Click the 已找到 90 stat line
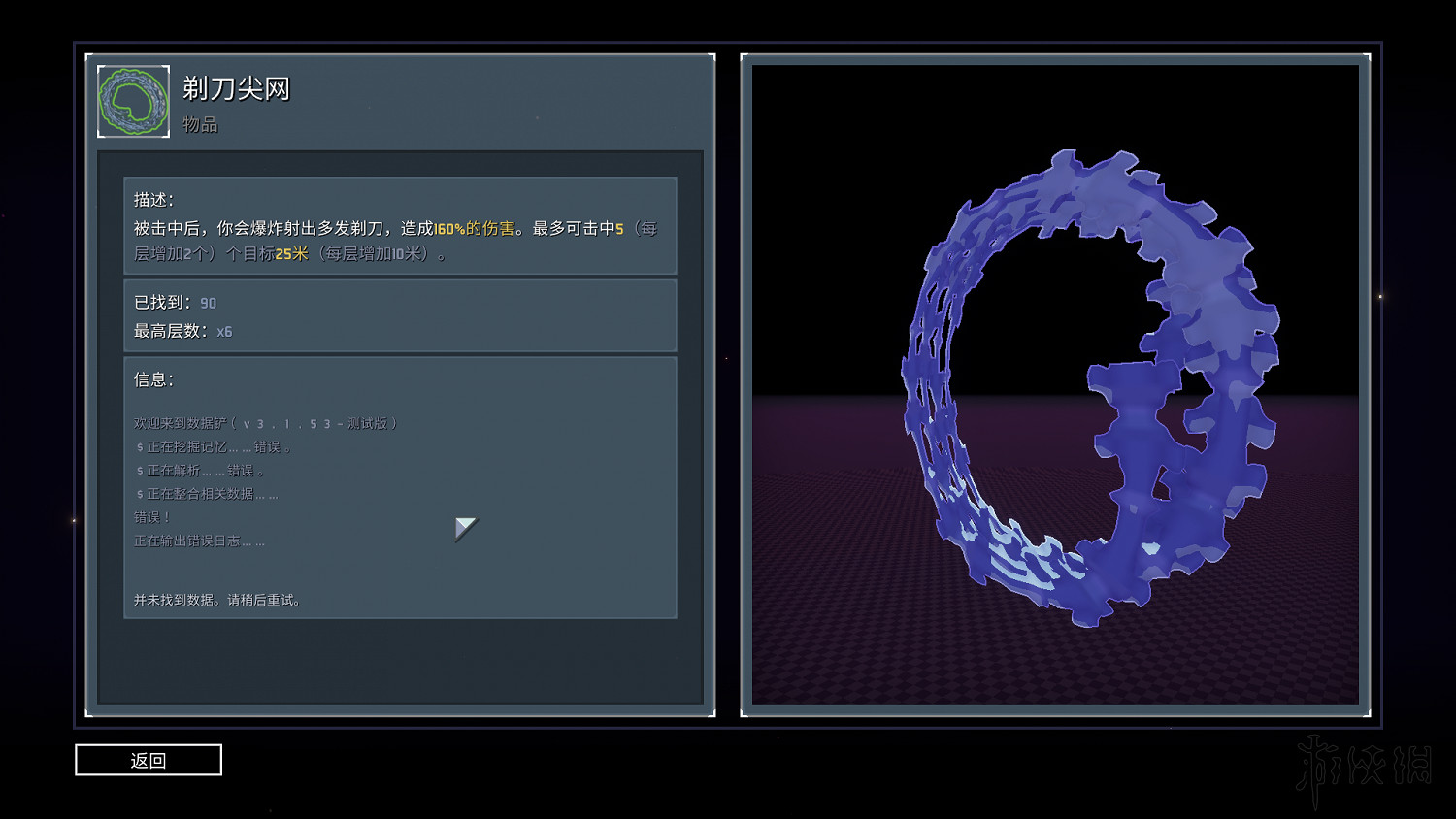 [x=176, y=303]
